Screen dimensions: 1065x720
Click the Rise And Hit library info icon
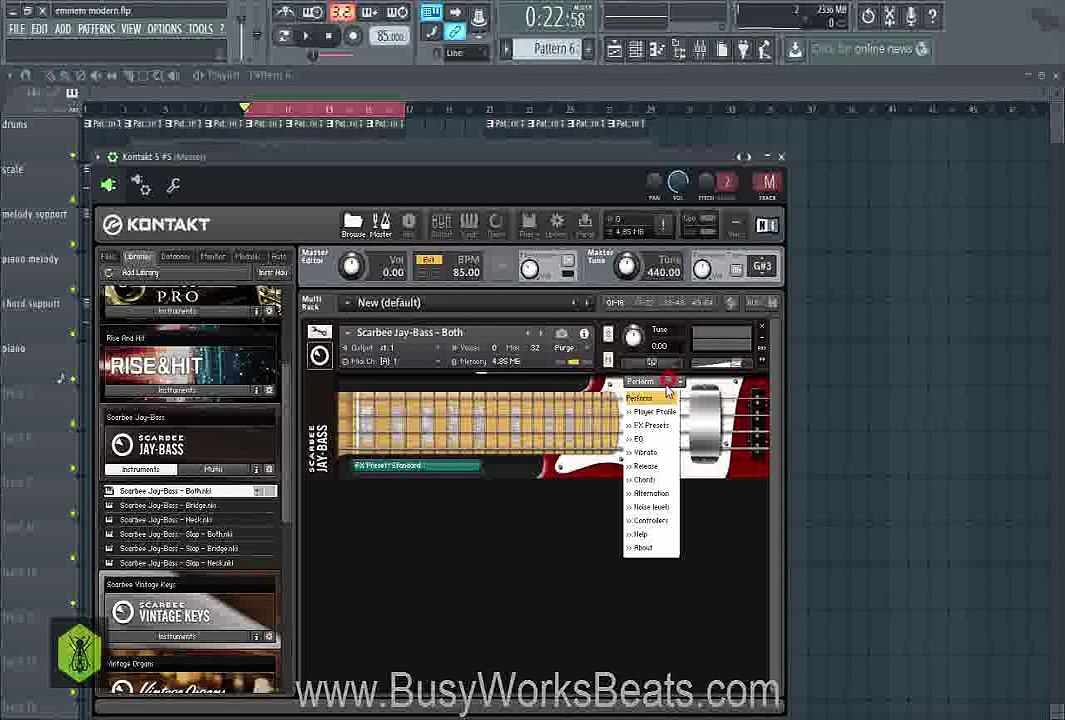256,391
